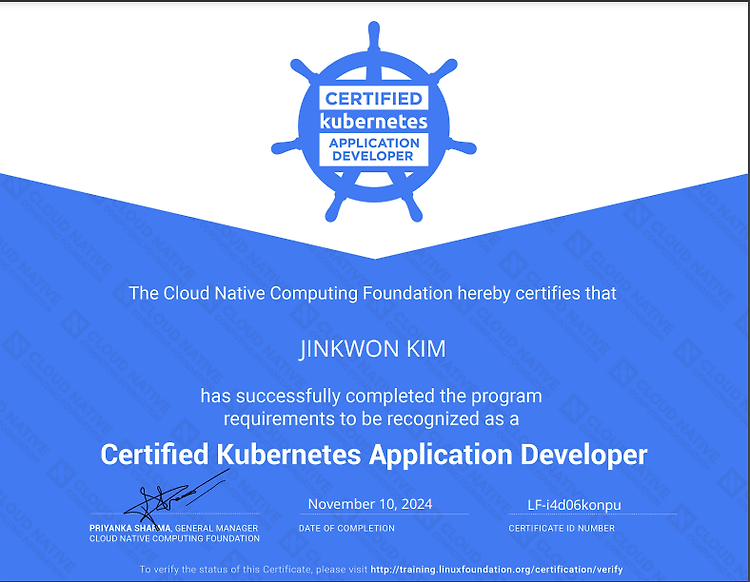Click 'CLOUD NATIVE COMPUTING FOUNDATION' under signature

[174, 538]
